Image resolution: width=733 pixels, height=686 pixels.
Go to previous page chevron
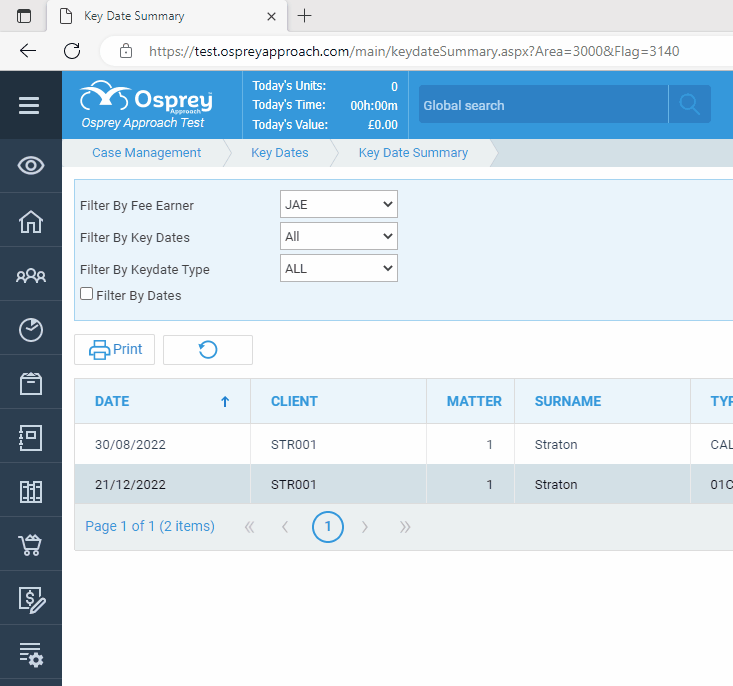pyautogui.click(x=285, y=527)
